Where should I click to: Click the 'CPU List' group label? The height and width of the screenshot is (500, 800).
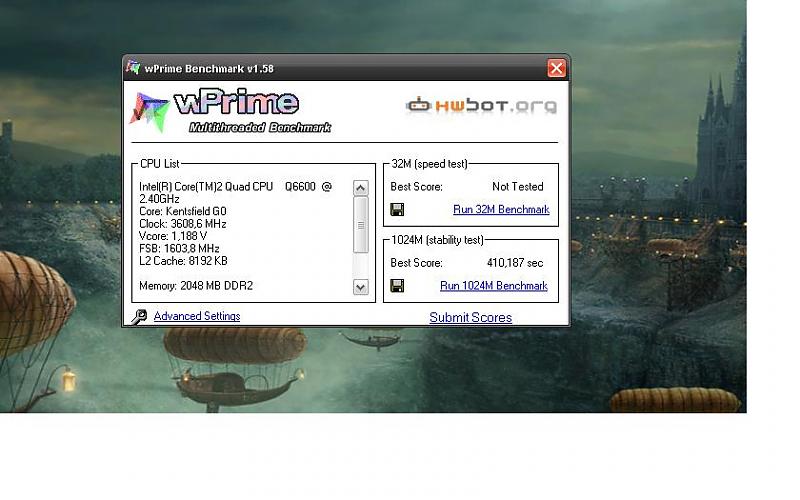(160, 164)
